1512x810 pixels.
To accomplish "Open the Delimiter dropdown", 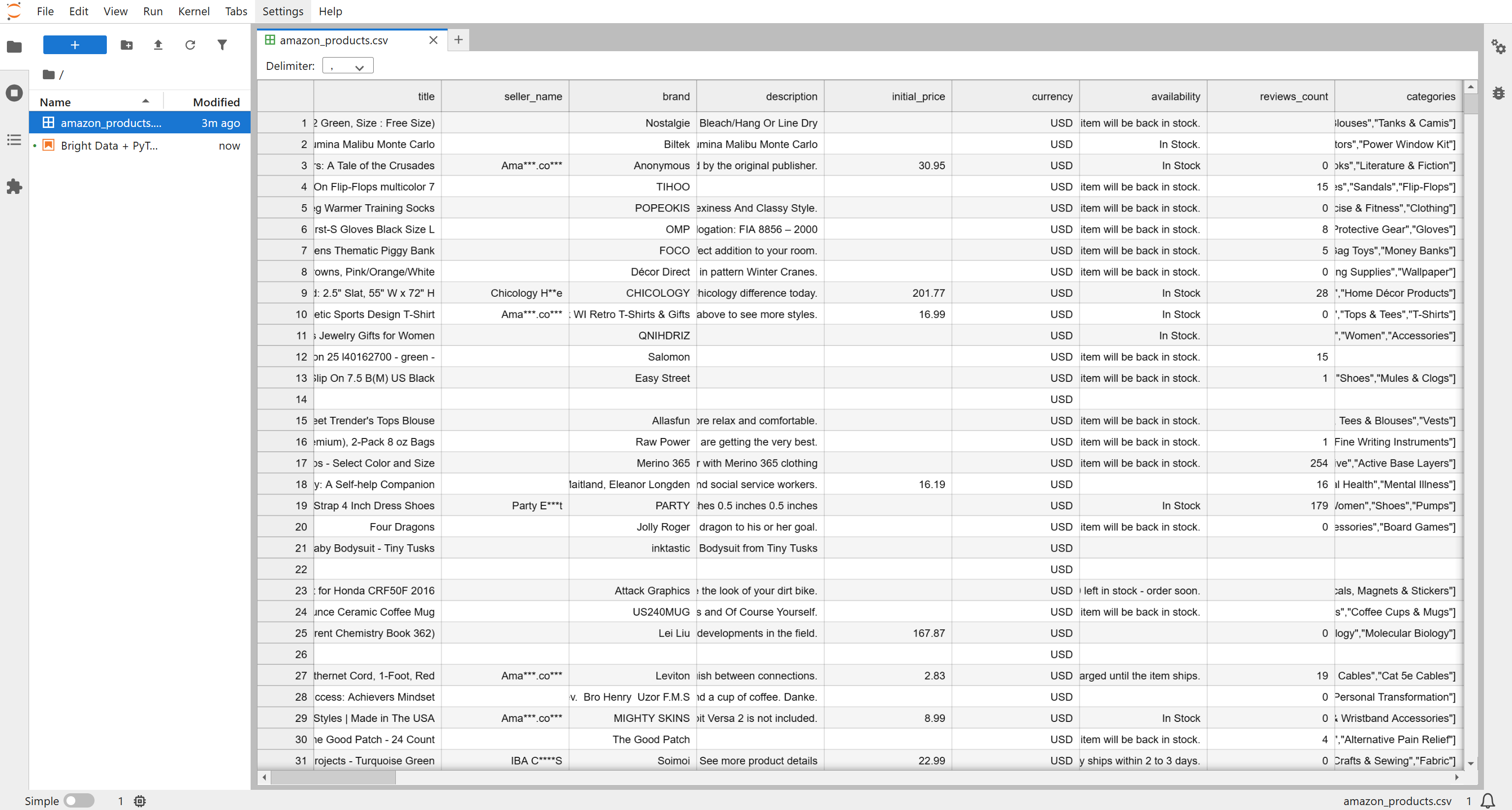I will [347, 65].
